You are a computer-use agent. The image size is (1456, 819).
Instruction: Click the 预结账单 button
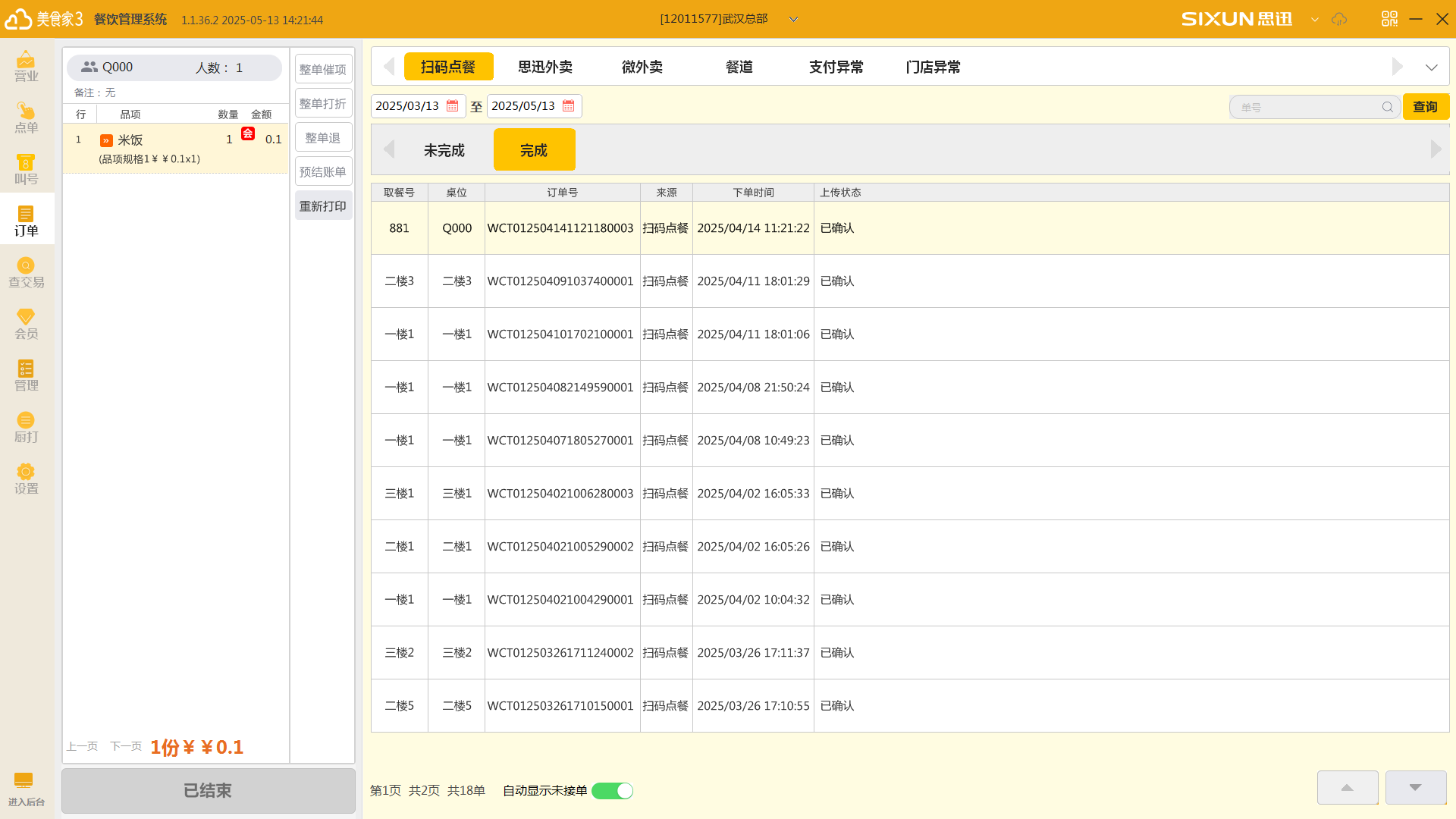click(323, 171)
